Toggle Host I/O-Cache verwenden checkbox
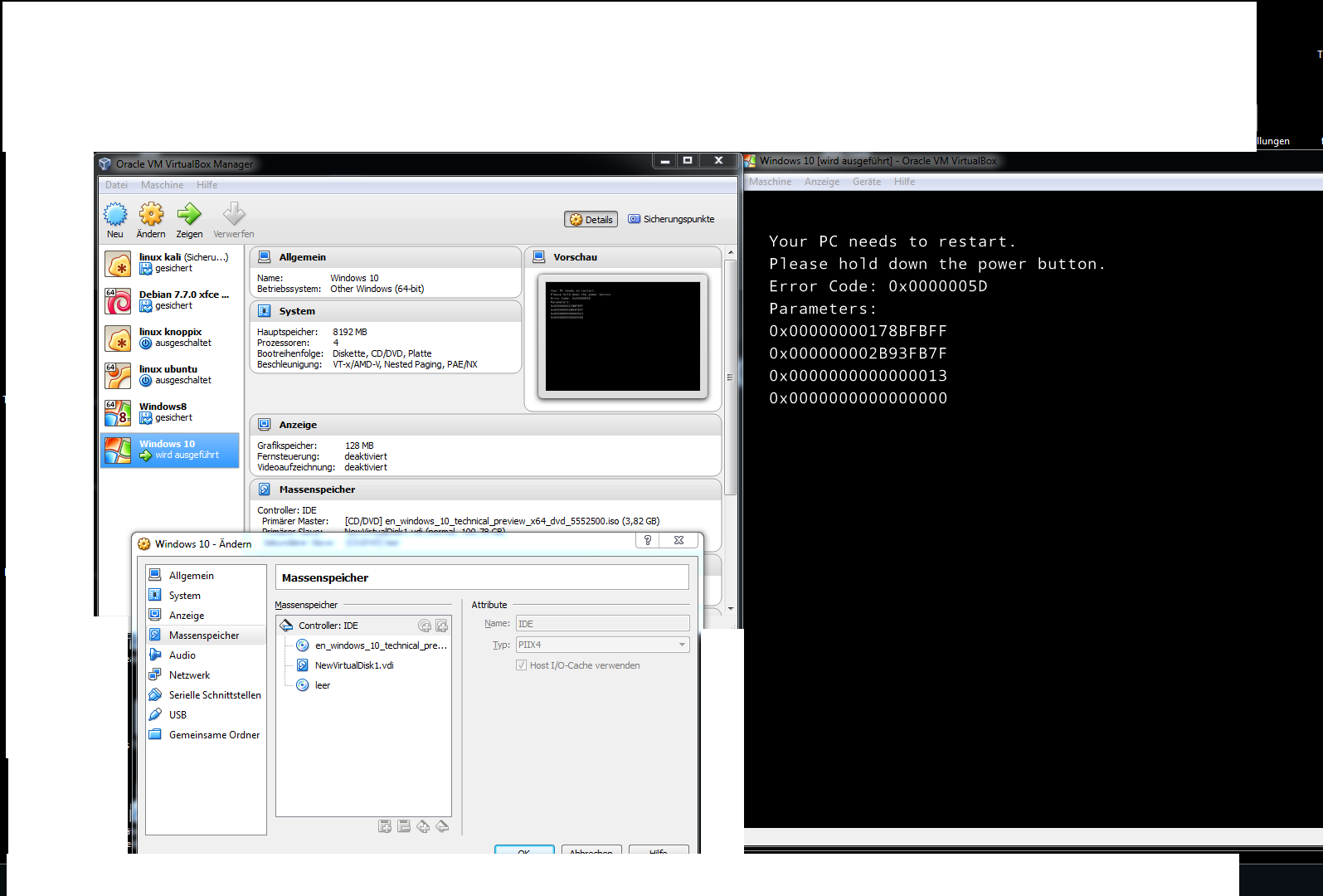This screenshot has height=896, width=1323. (521, 665)
